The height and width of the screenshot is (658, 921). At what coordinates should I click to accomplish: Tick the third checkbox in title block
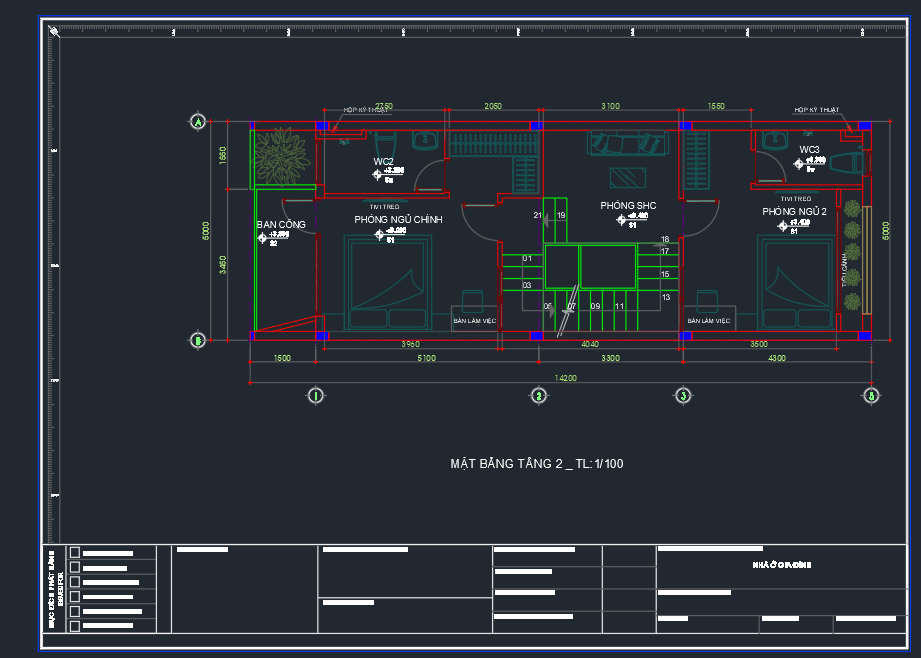tap(74, 582)
